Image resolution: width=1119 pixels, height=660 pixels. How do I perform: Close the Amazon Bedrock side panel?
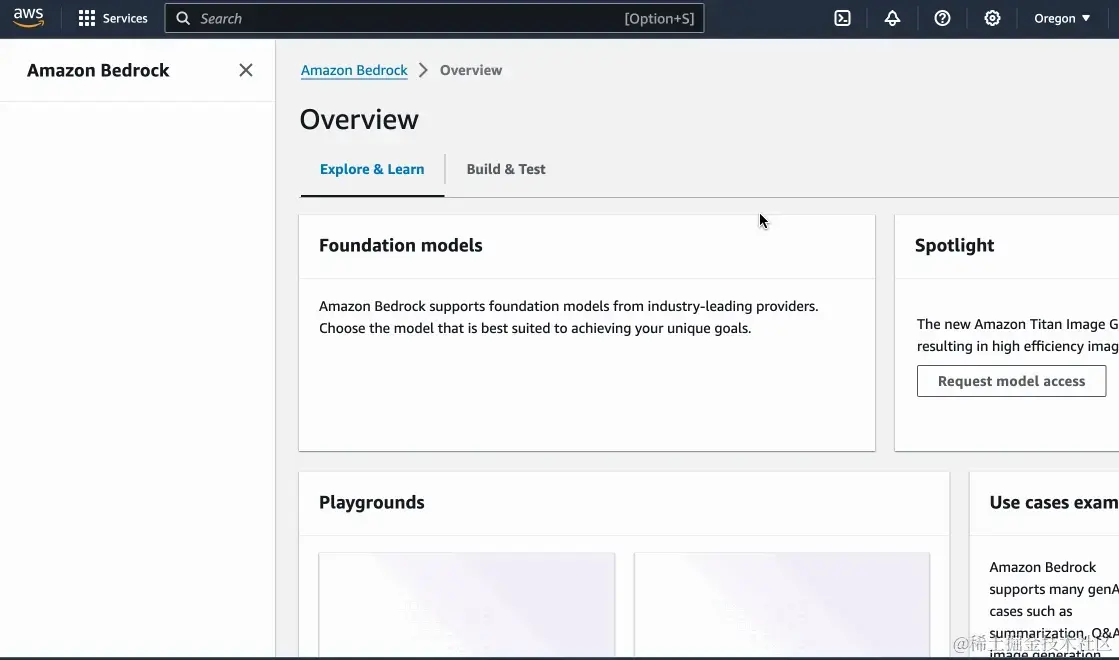(245, 70)
